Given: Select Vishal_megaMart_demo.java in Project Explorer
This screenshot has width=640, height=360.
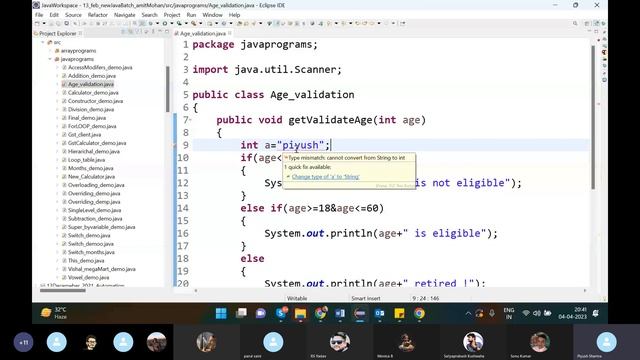Looking at the screenshot, I should (x=102, y=269).
